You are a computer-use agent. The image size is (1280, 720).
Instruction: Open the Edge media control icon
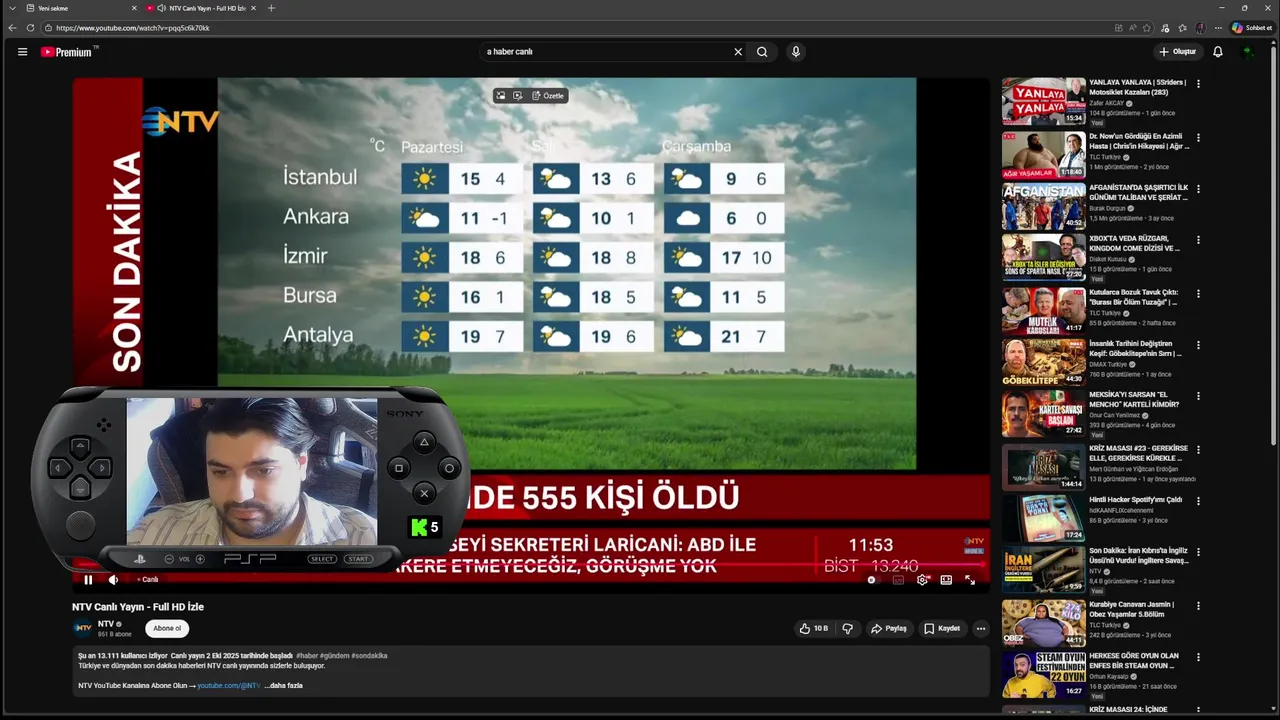[1165, 28]
